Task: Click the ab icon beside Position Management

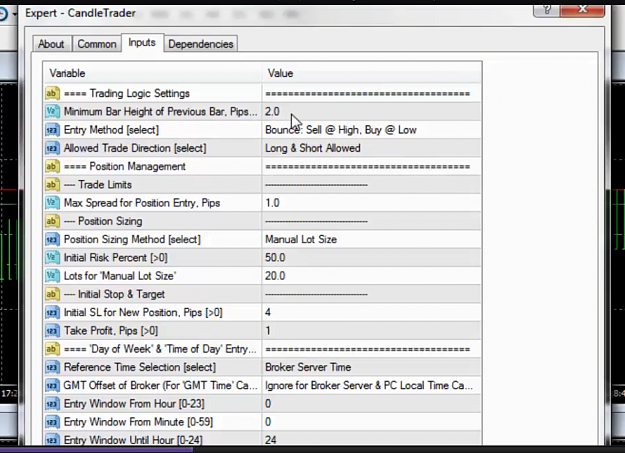Action: tap(52, 166)
